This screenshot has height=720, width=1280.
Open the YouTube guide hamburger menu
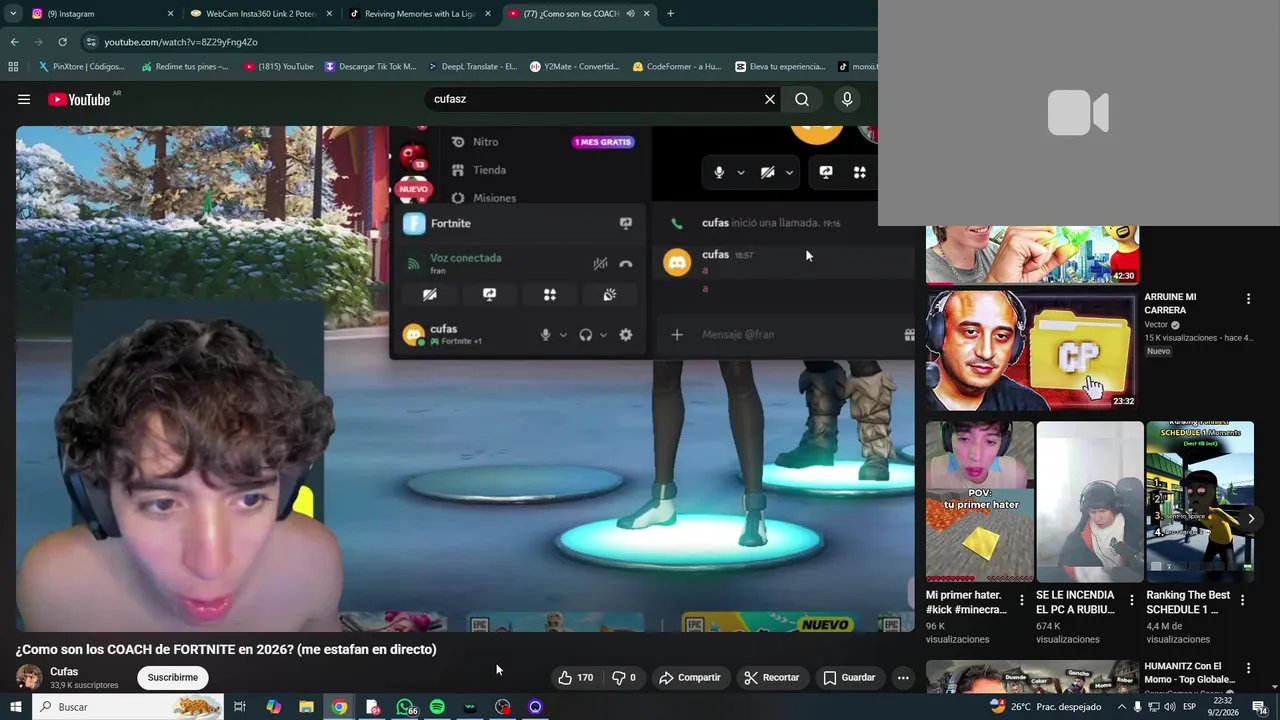pos(24,99)
